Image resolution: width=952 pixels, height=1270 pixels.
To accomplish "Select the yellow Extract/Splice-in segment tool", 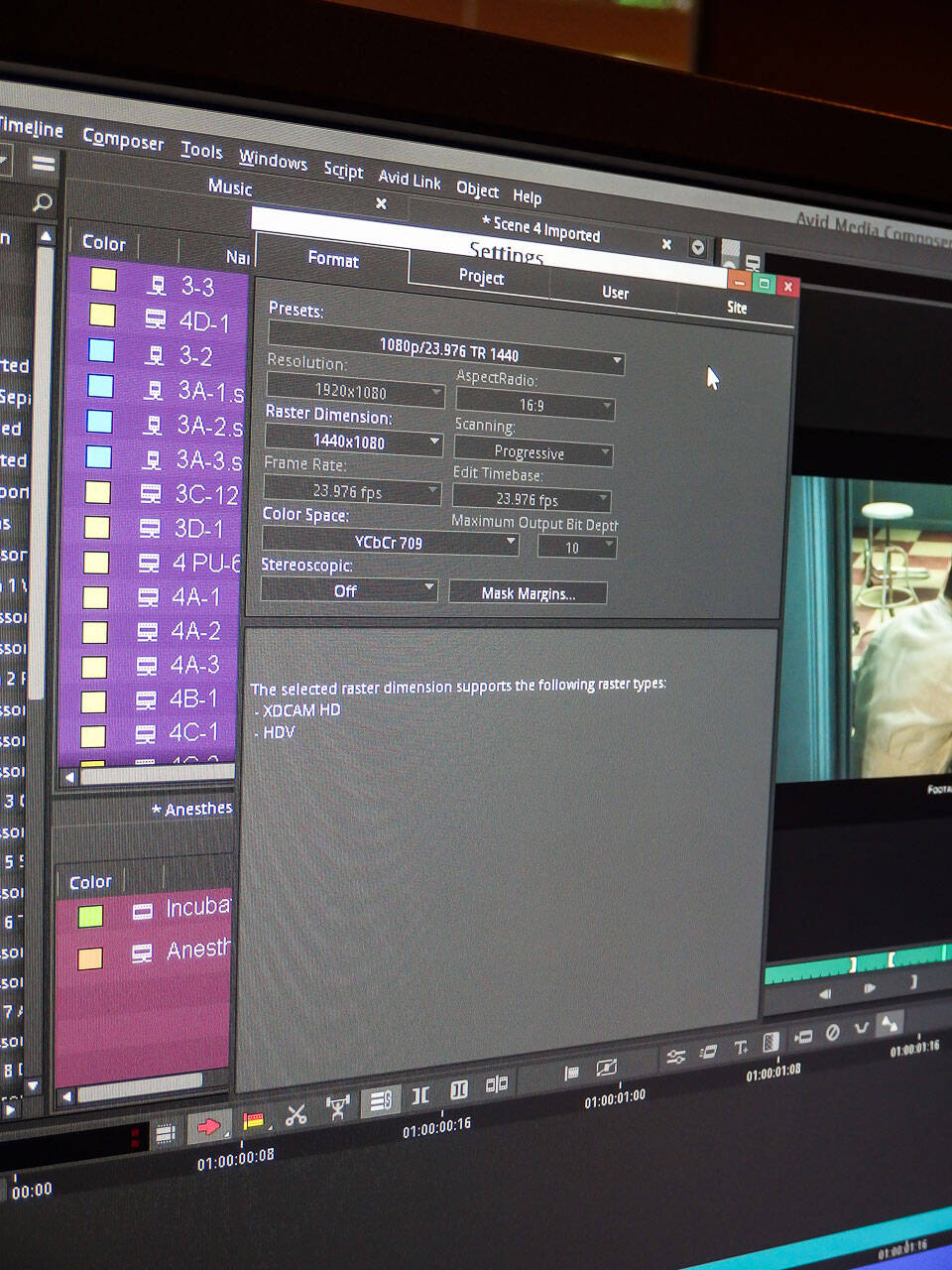I will 255,1121.
